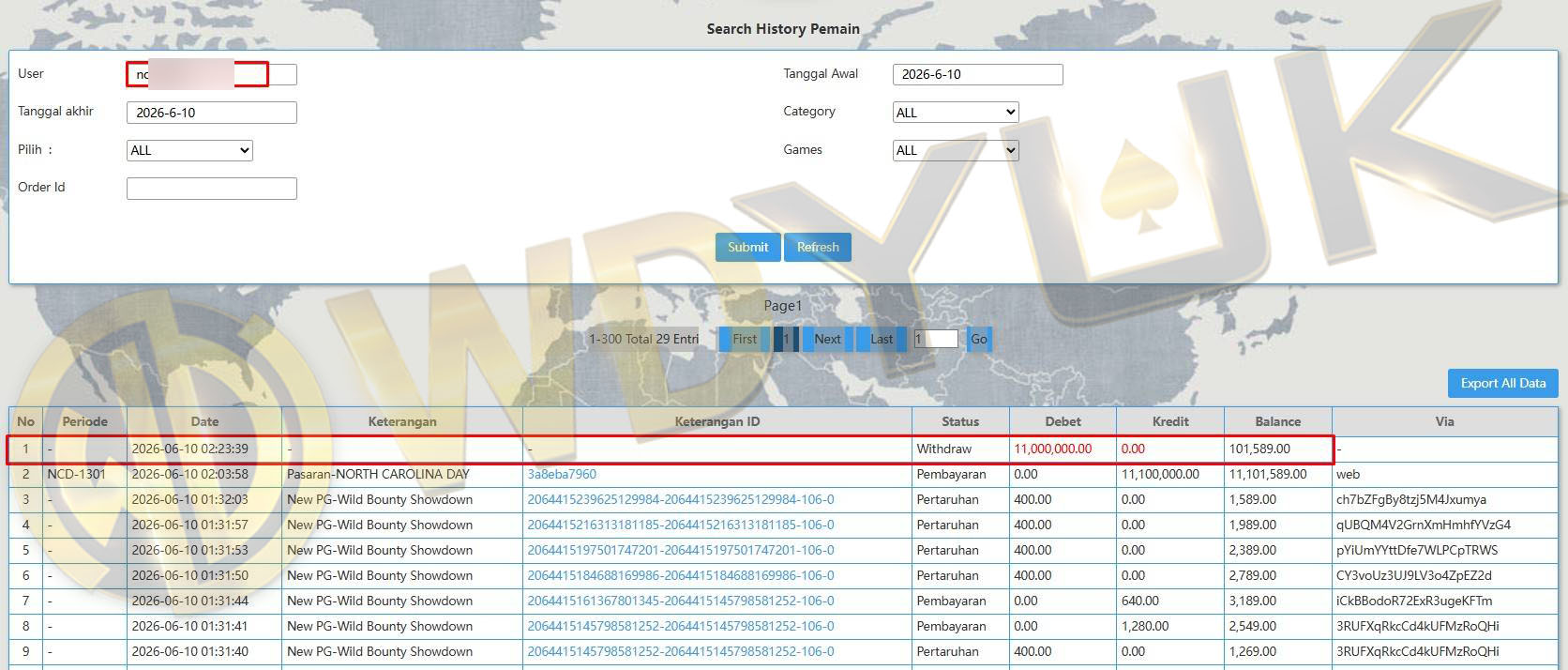
Task: Click balance value 1,269.00
Action: pos(1252,651)
